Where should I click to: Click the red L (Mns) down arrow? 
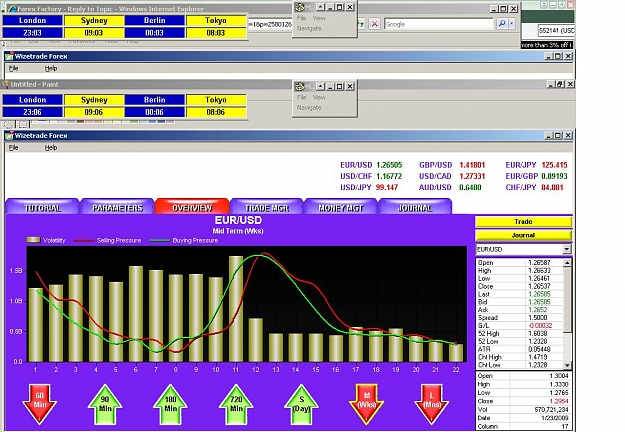(432, 404)
